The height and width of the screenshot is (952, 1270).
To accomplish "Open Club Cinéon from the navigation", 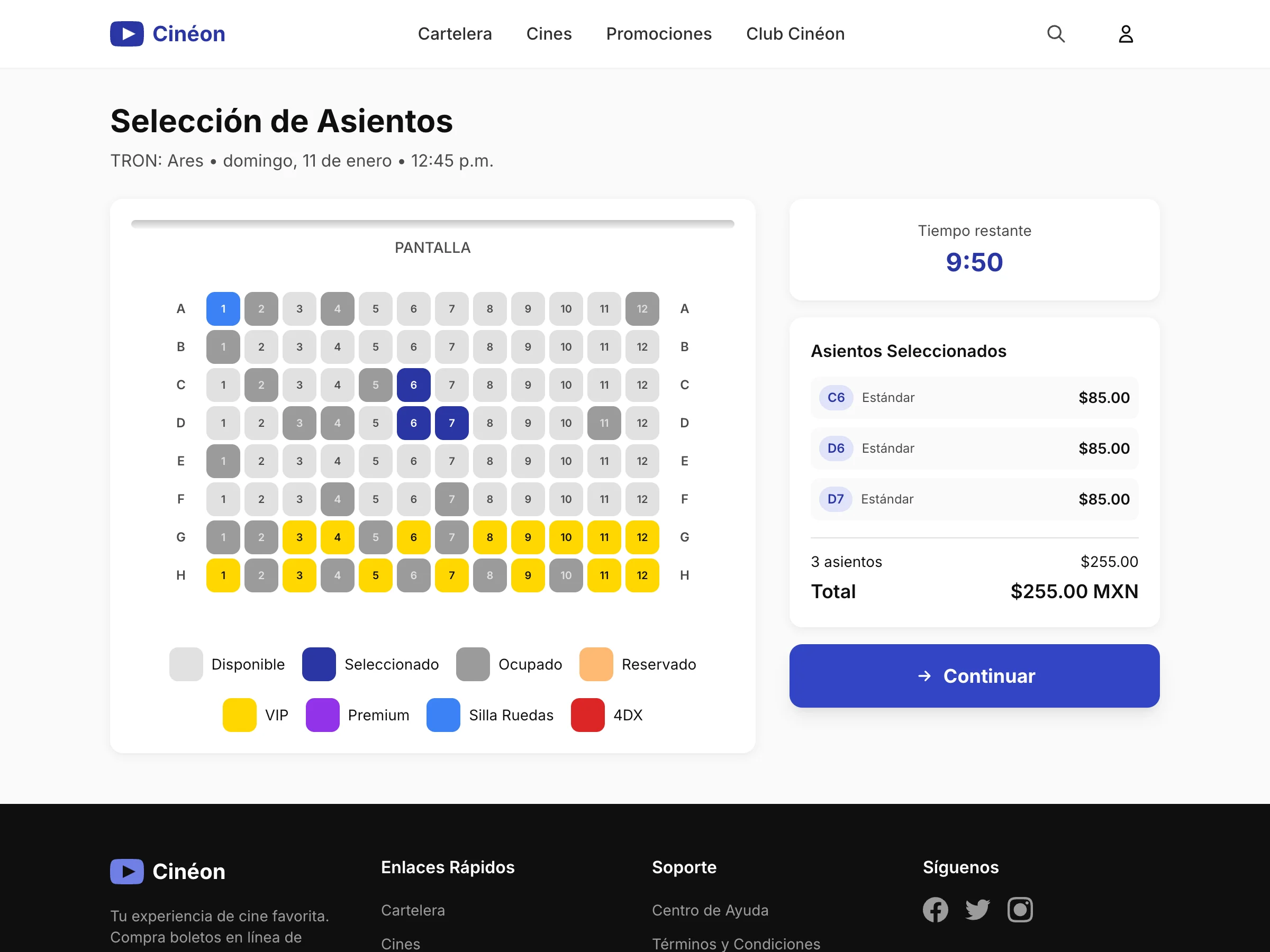I will tap(795, 33).
